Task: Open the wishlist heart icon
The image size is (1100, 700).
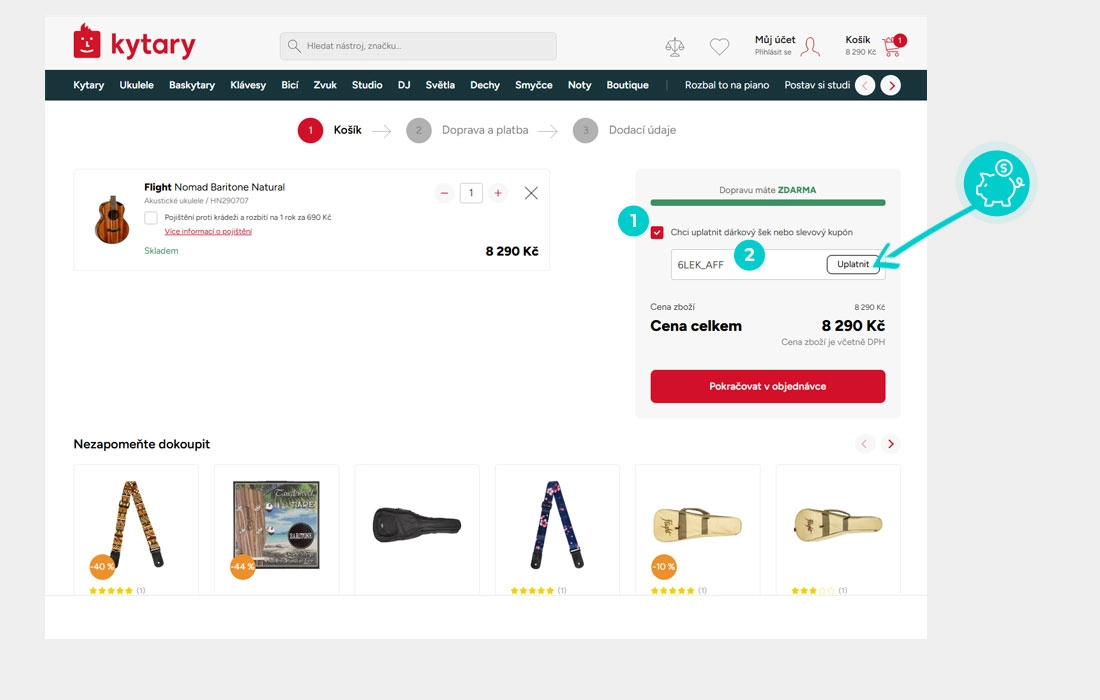Action: click(x=719, y=46)
